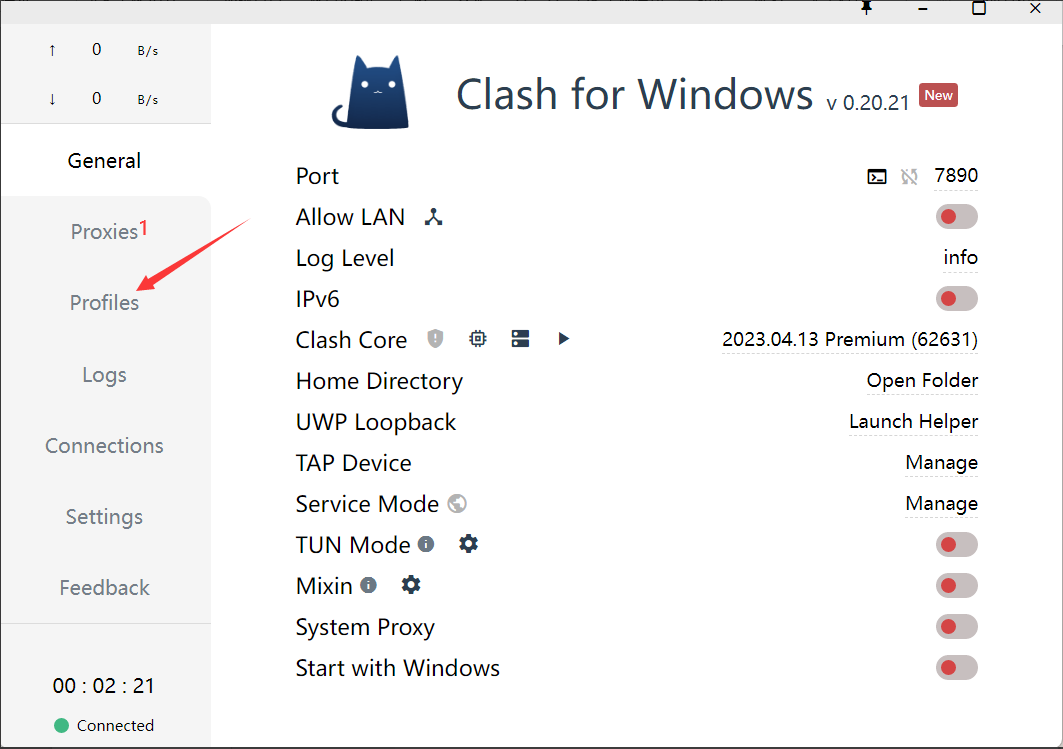Open the Proxies tab
1063x749 pixels.
pyautogui.click(x=104, y=232)
